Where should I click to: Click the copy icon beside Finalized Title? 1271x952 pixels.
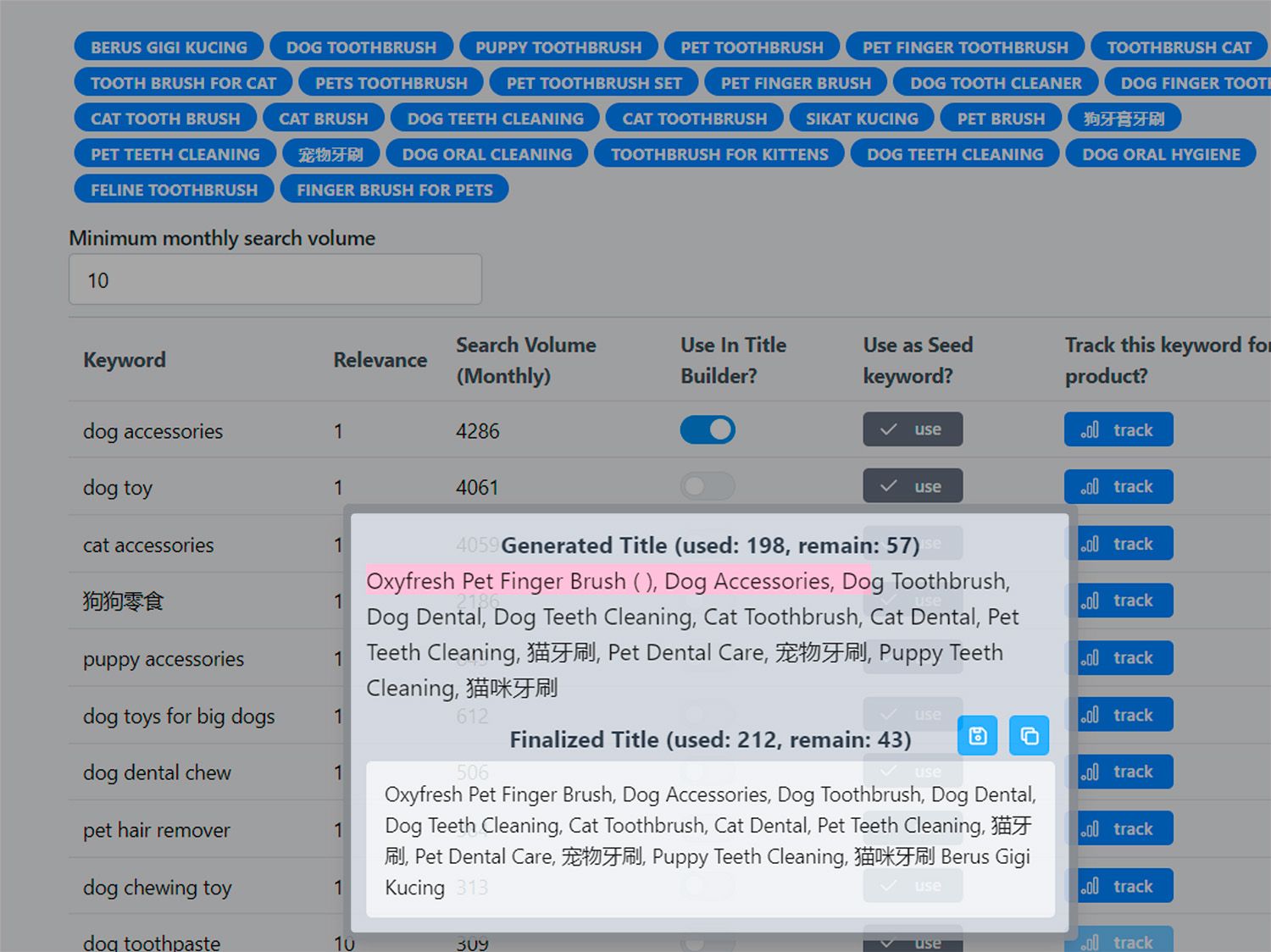click(x=1030, y=735)
